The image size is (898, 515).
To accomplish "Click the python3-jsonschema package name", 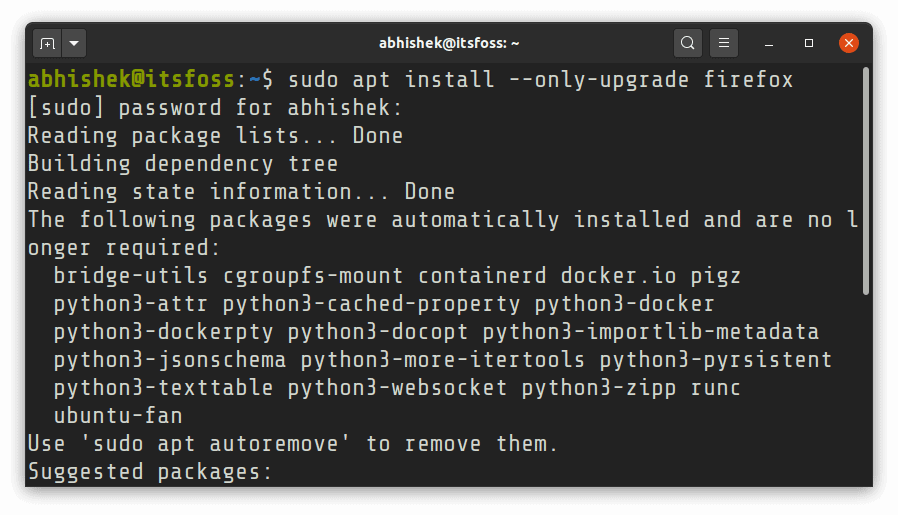I will (170, 359).
